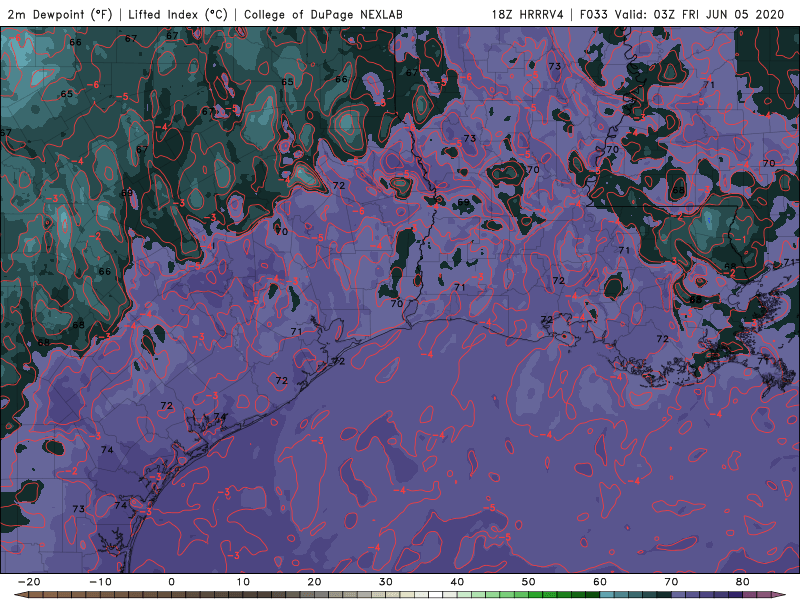The width and height of the screenshot is (800, 600).
Task: Click the 60 label on the color scale
Action: (x=600, y=582)
